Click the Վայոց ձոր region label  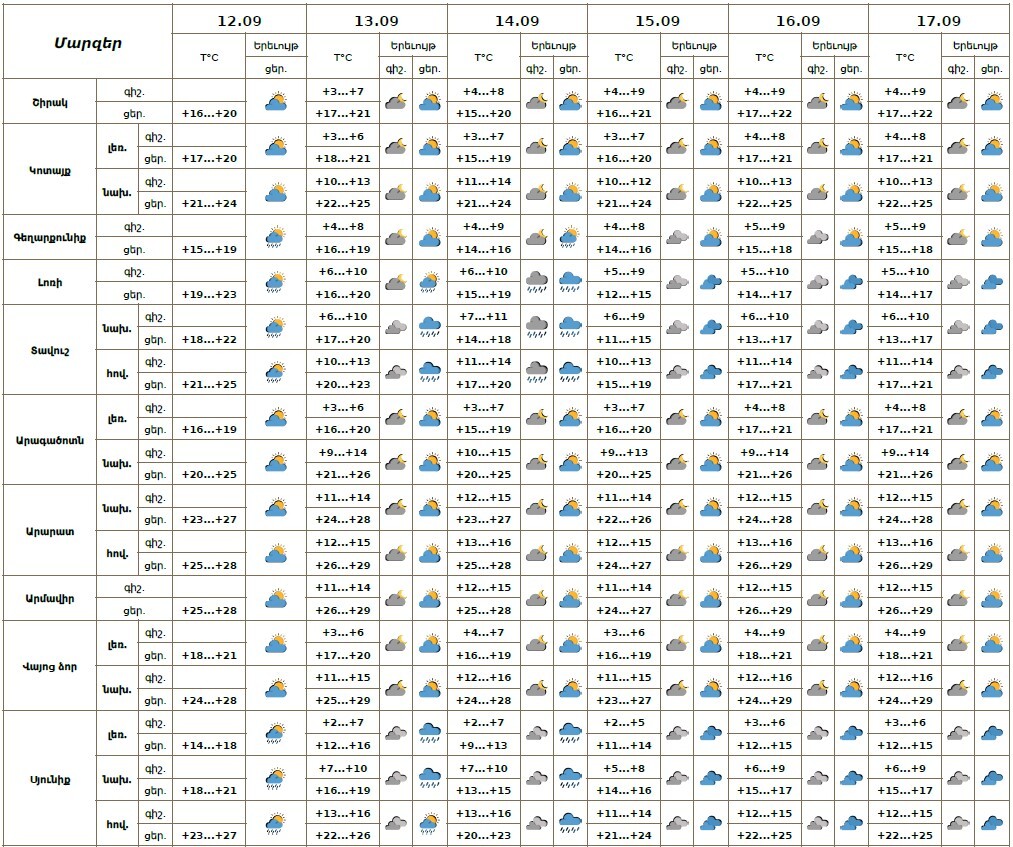(49, 666)
